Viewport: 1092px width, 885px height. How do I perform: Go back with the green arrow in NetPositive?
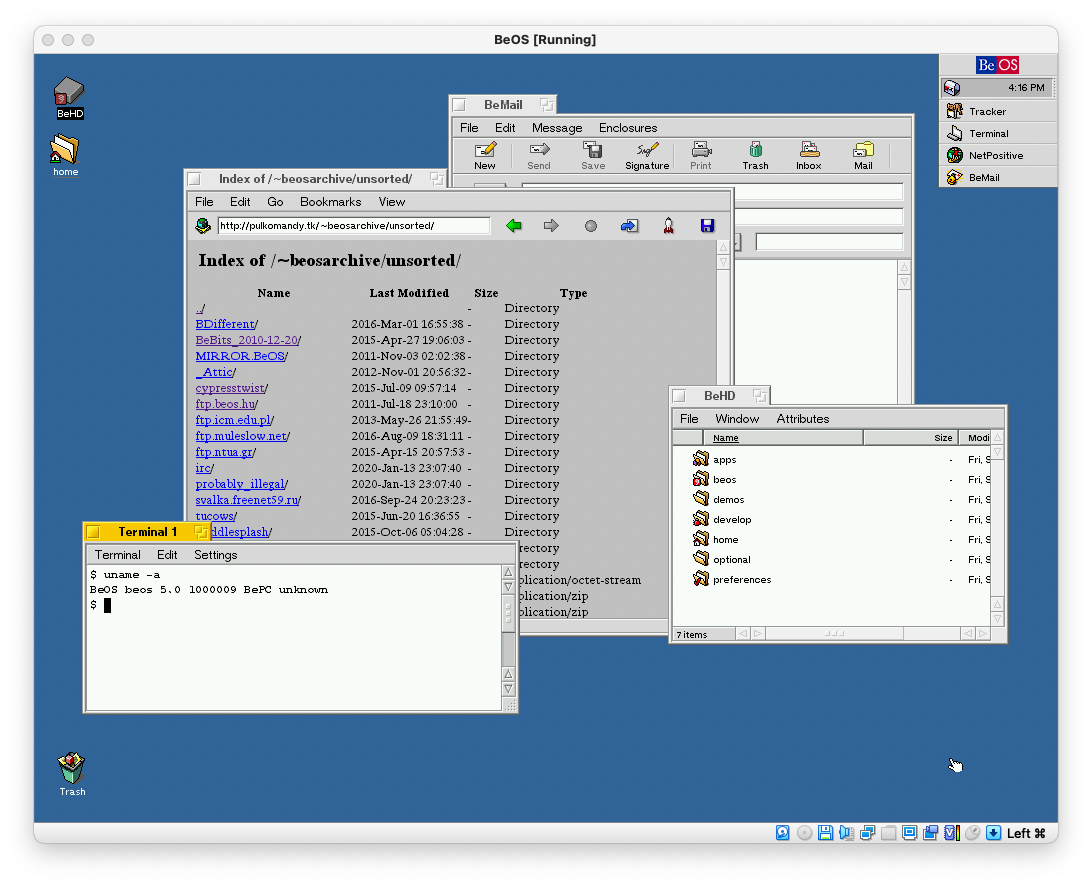tap(514, 226)
